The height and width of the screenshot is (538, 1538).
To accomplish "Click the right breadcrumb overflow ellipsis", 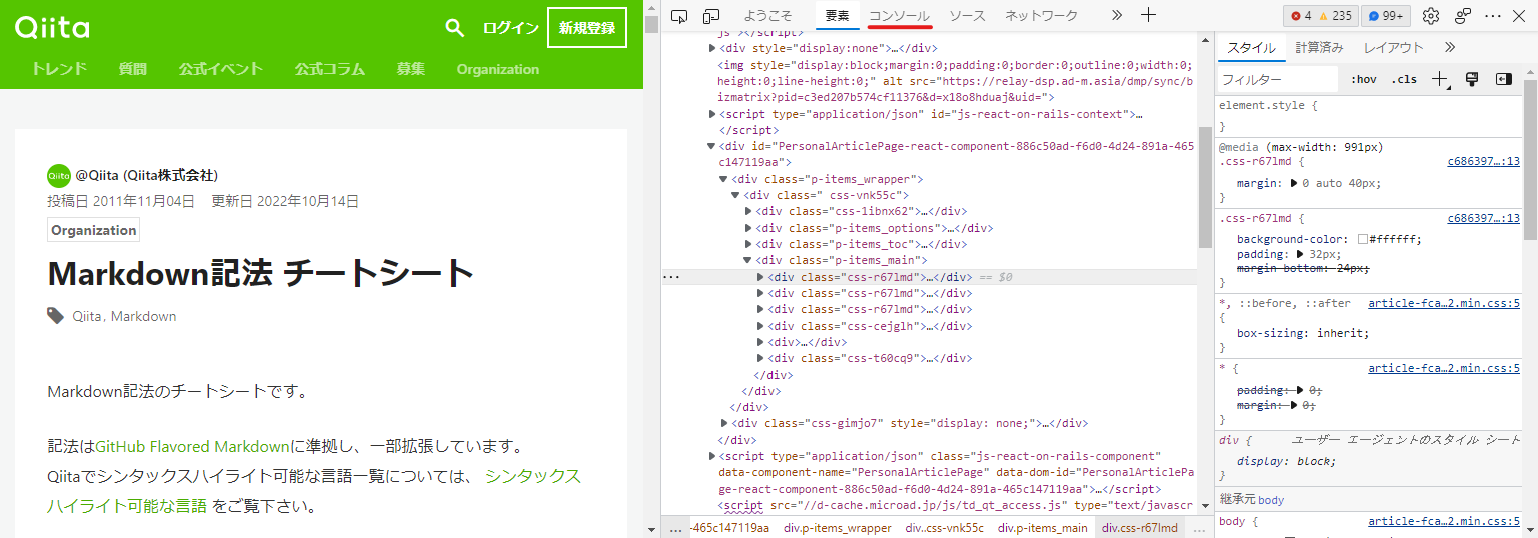I will pos(1199,528).
